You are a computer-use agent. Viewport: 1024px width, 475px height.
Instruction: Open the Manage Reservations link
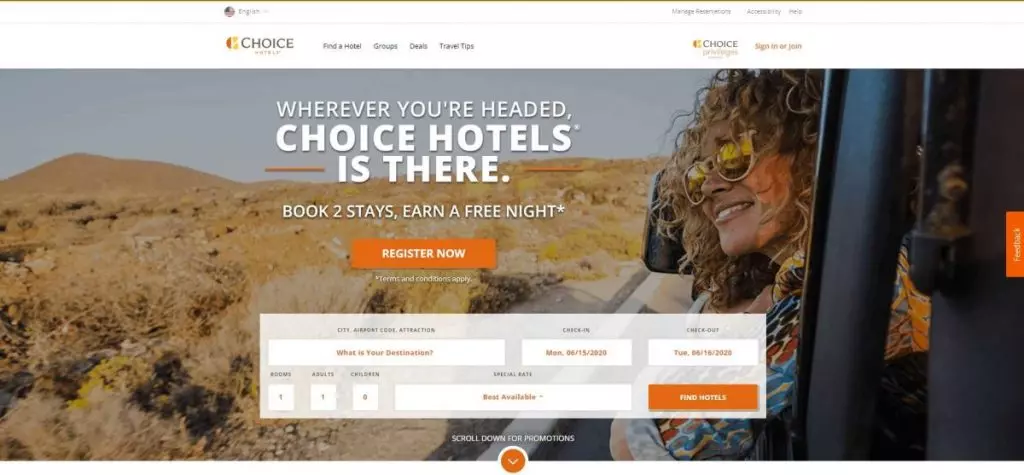coord(701,12)
